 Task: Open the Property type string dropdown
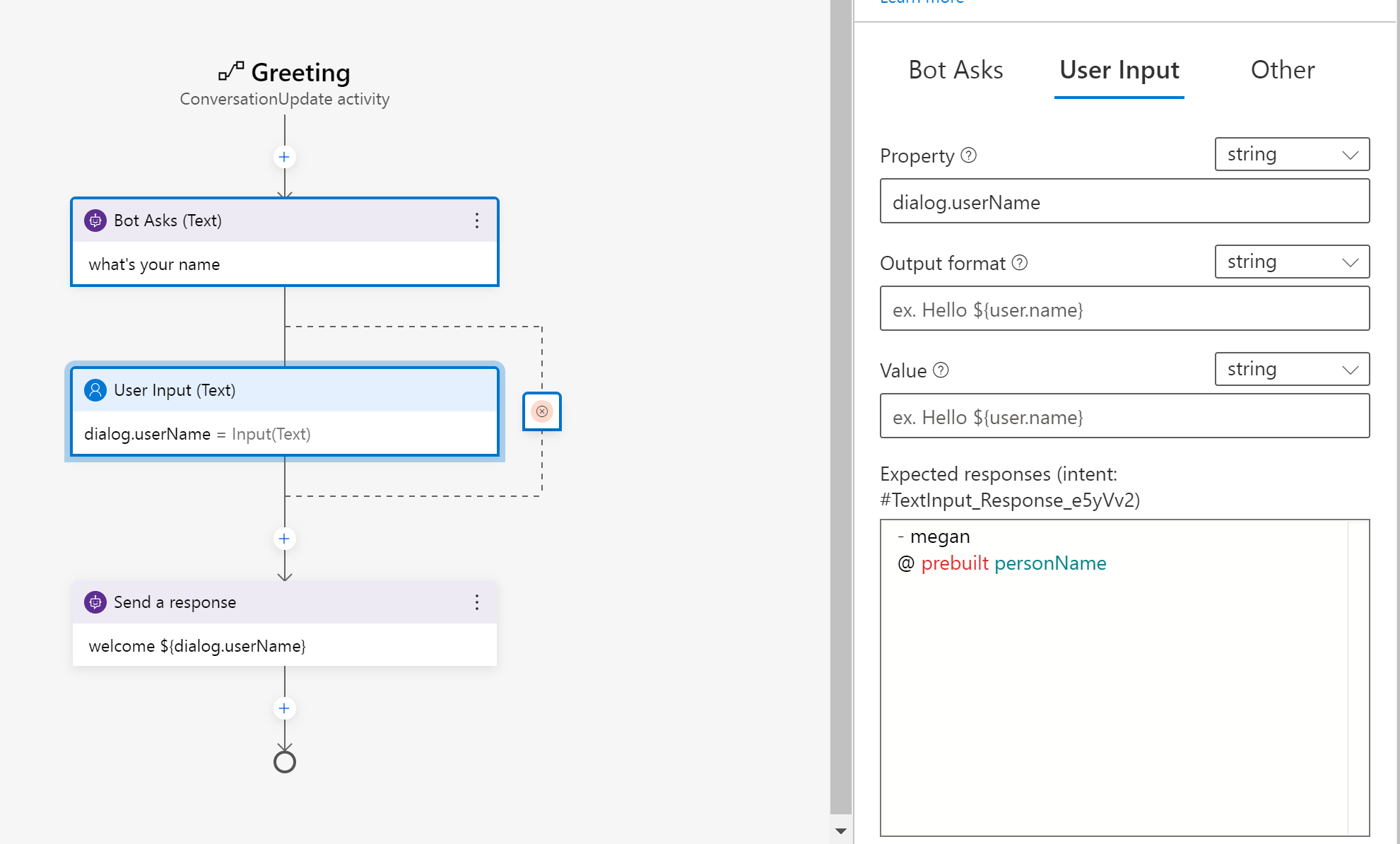click(1291, 154)
